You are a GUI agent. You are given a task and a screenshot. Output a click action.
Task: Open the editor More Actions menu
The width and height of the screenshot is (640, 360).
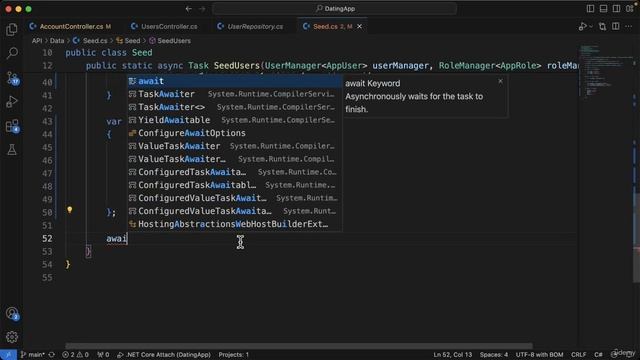click(629, 27)
